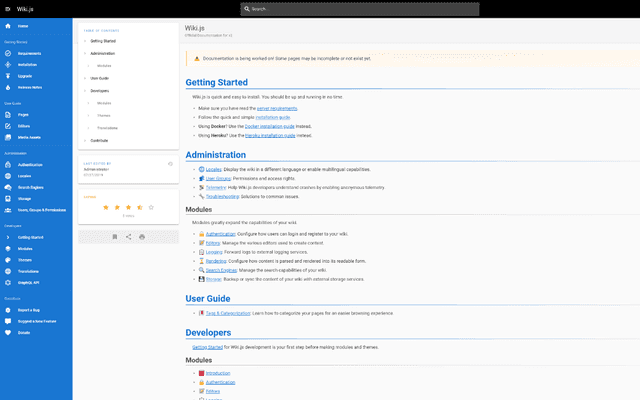
Task: Click Wiki.js logo text in top bar
Action: (25, 9)
